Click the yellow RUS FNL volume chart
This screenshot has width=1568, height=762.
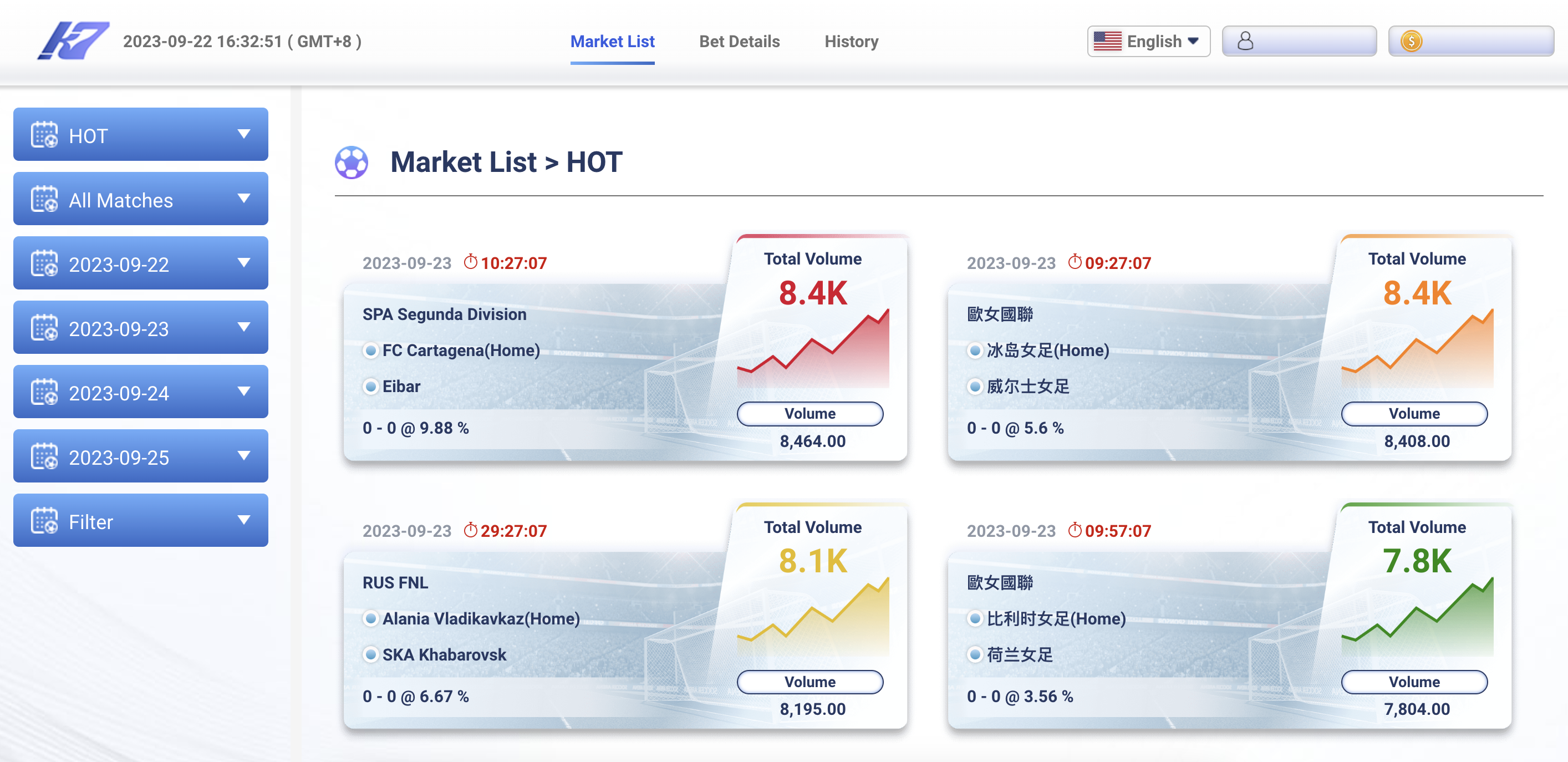coord(813,616)
